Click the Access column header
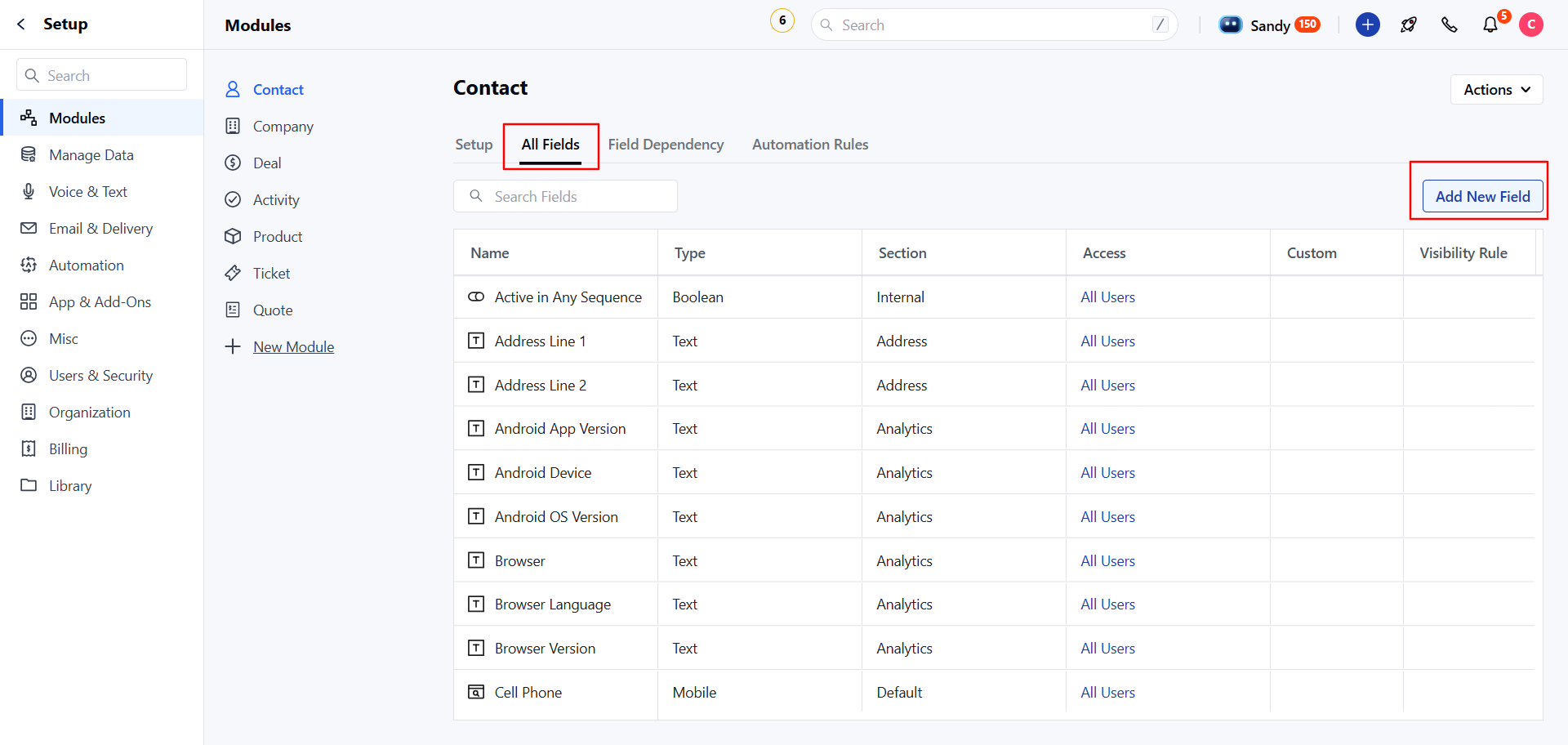This screenshot has height=745, width=1568. pyautogui.click(x=1103, y=252)
